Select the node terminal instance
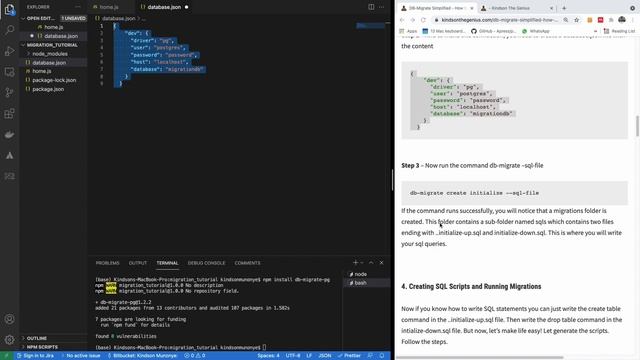The width and height of the screenshot is (640, 360). coord(367,274)
